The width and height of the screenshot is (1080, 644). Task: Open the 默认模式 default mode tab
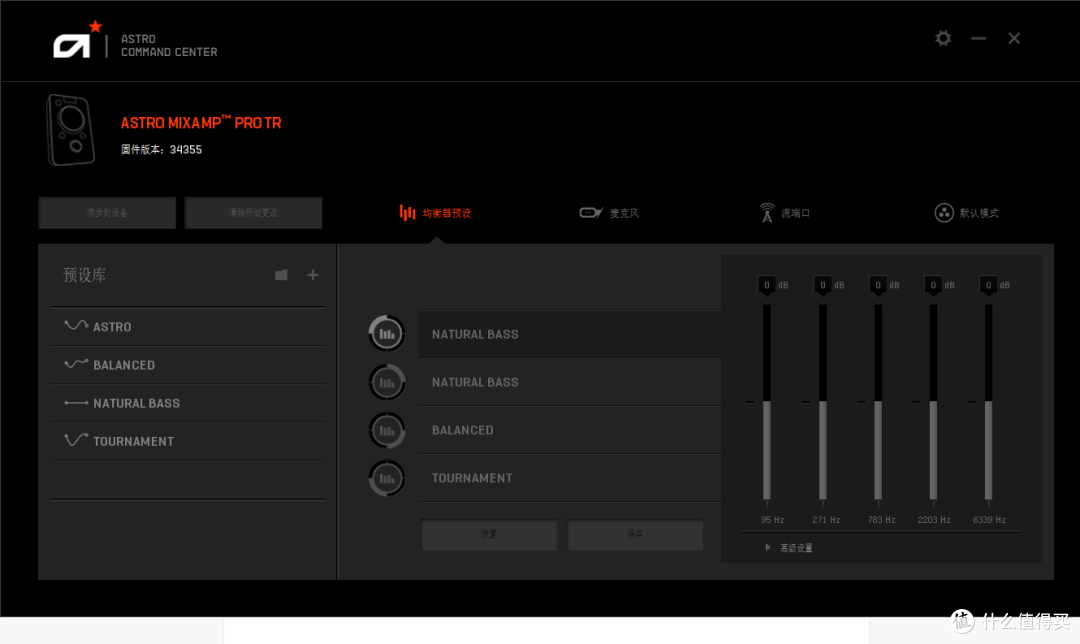[x=966, y=213]
